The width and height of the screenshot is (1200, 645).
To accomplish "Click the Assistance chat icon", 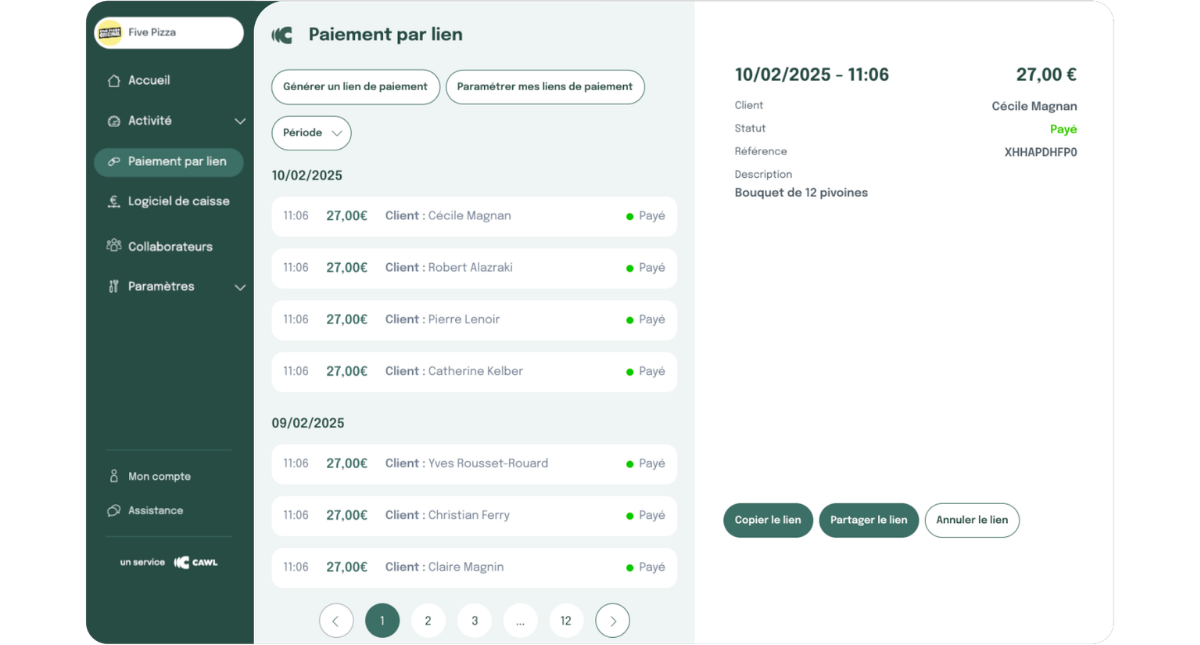I will [x=114, y=511].
